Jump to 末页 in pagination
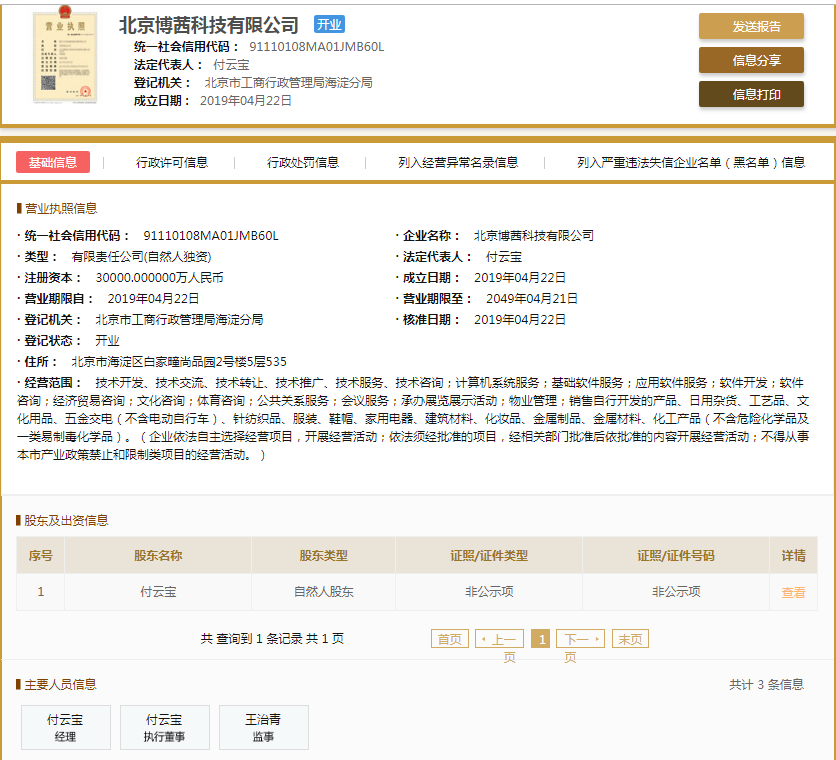 tap(630, 639)
